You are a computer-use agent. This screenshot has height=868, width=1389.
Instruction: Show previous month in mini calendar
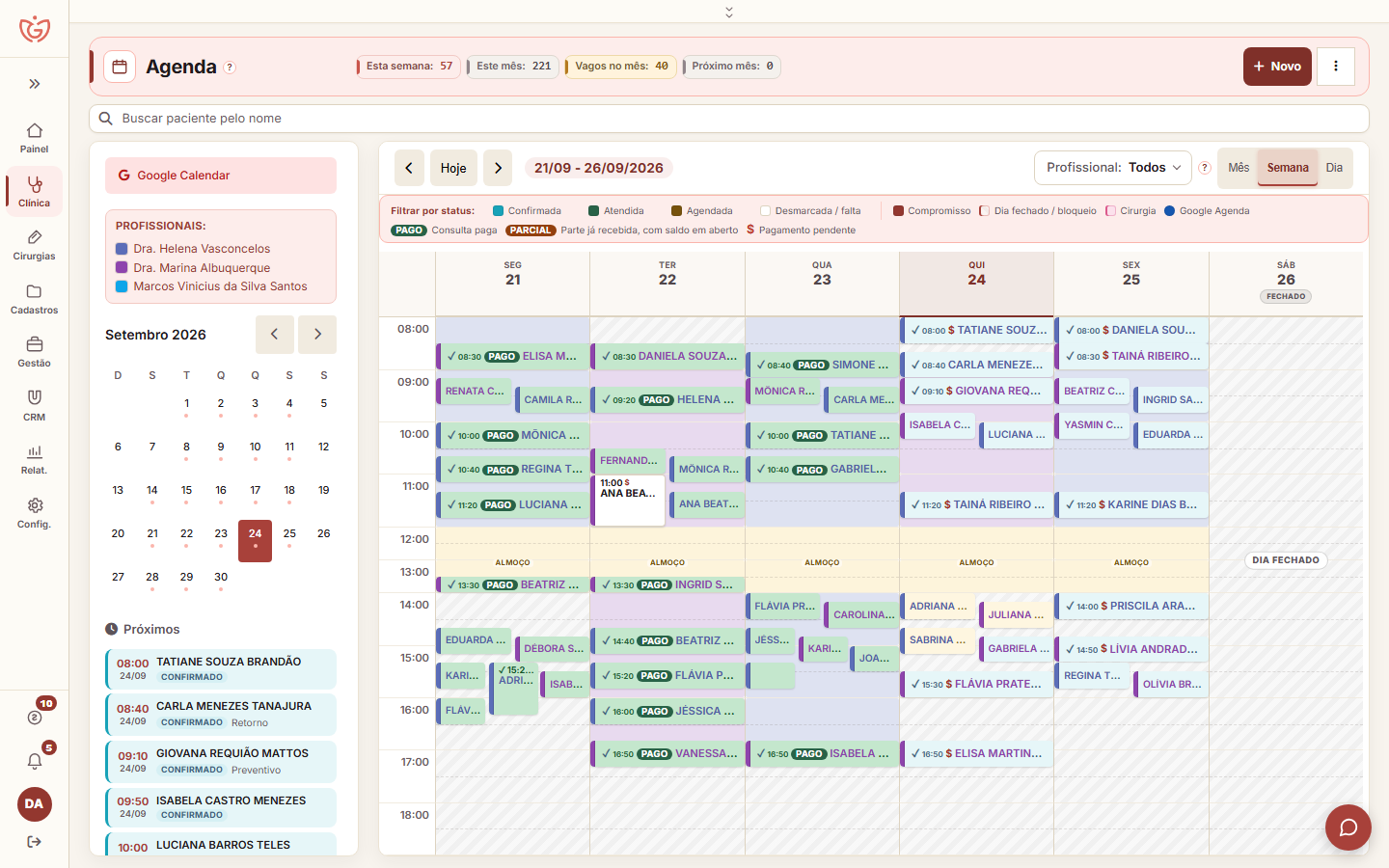(x=275, y=335)
